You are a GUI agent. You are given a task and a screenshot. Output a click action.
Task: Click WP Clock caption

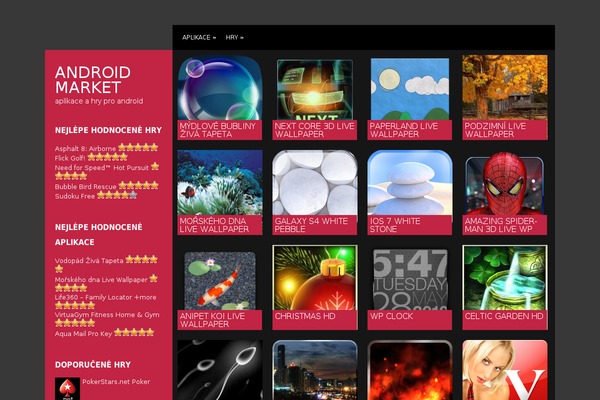410,320
